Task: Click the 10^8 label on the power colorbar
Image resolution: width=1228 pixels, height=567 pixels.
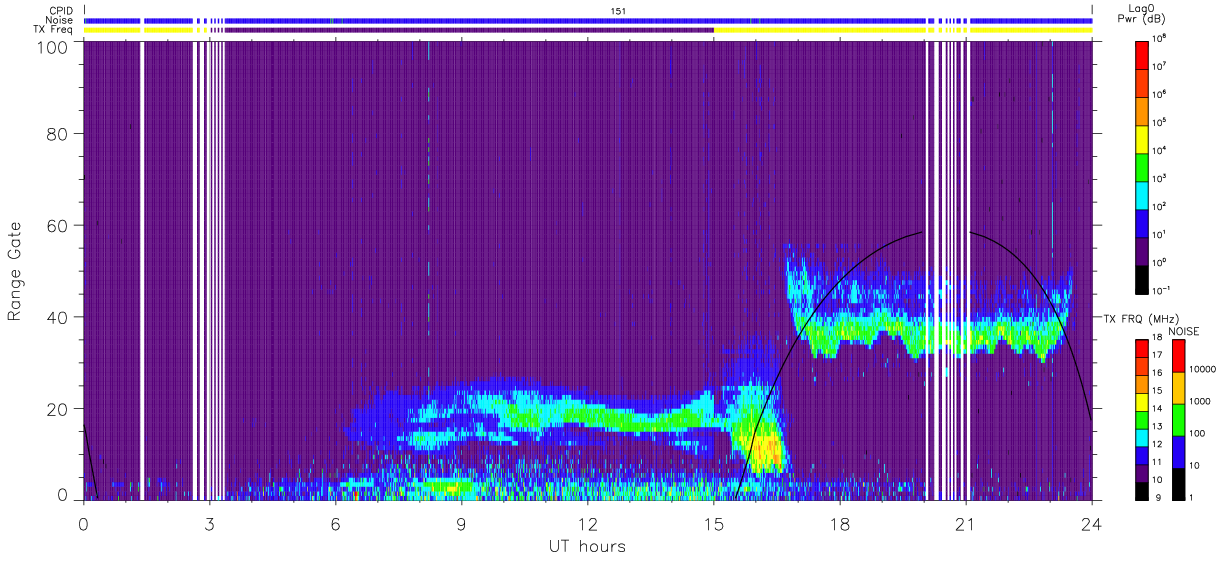Action: pos(1159,38)
